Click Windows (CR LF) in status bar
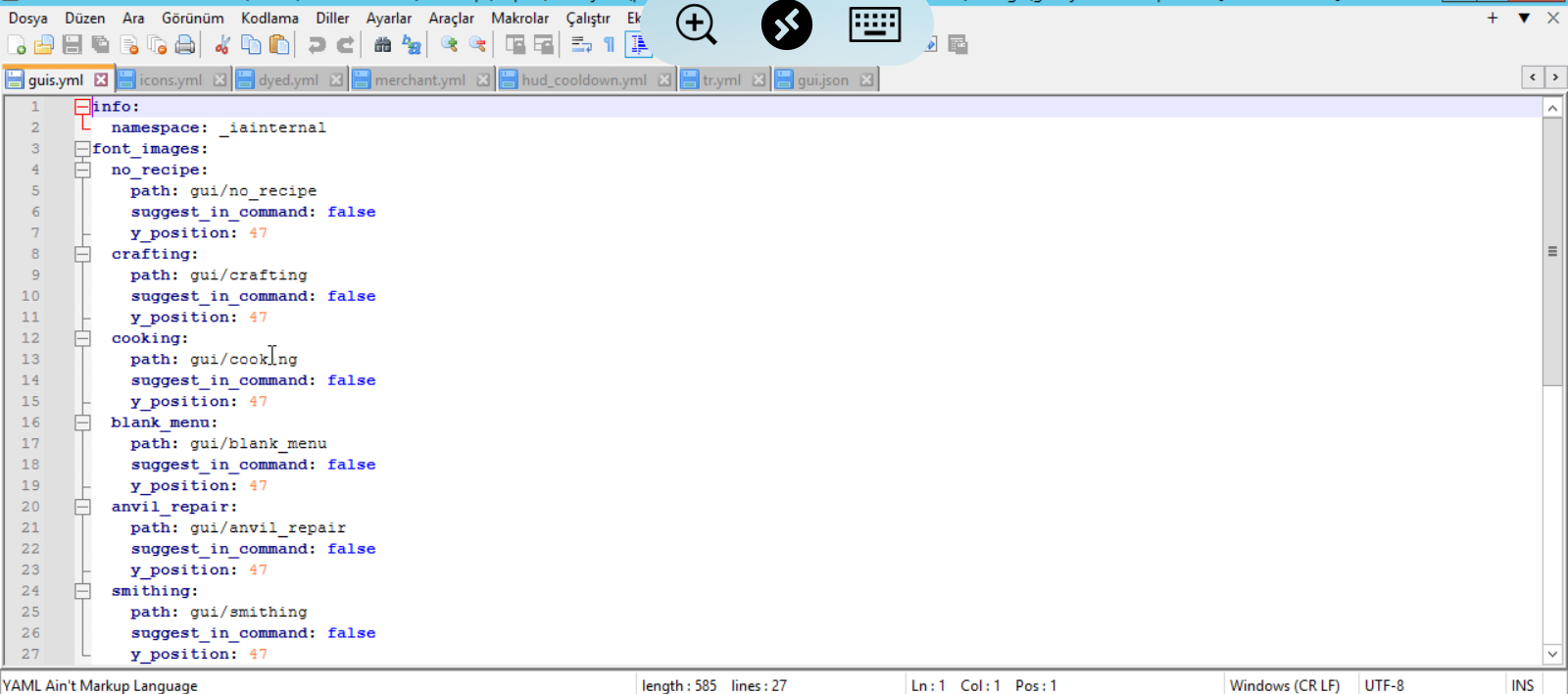Screen dimensions: 1568x694 (1285, 685)
